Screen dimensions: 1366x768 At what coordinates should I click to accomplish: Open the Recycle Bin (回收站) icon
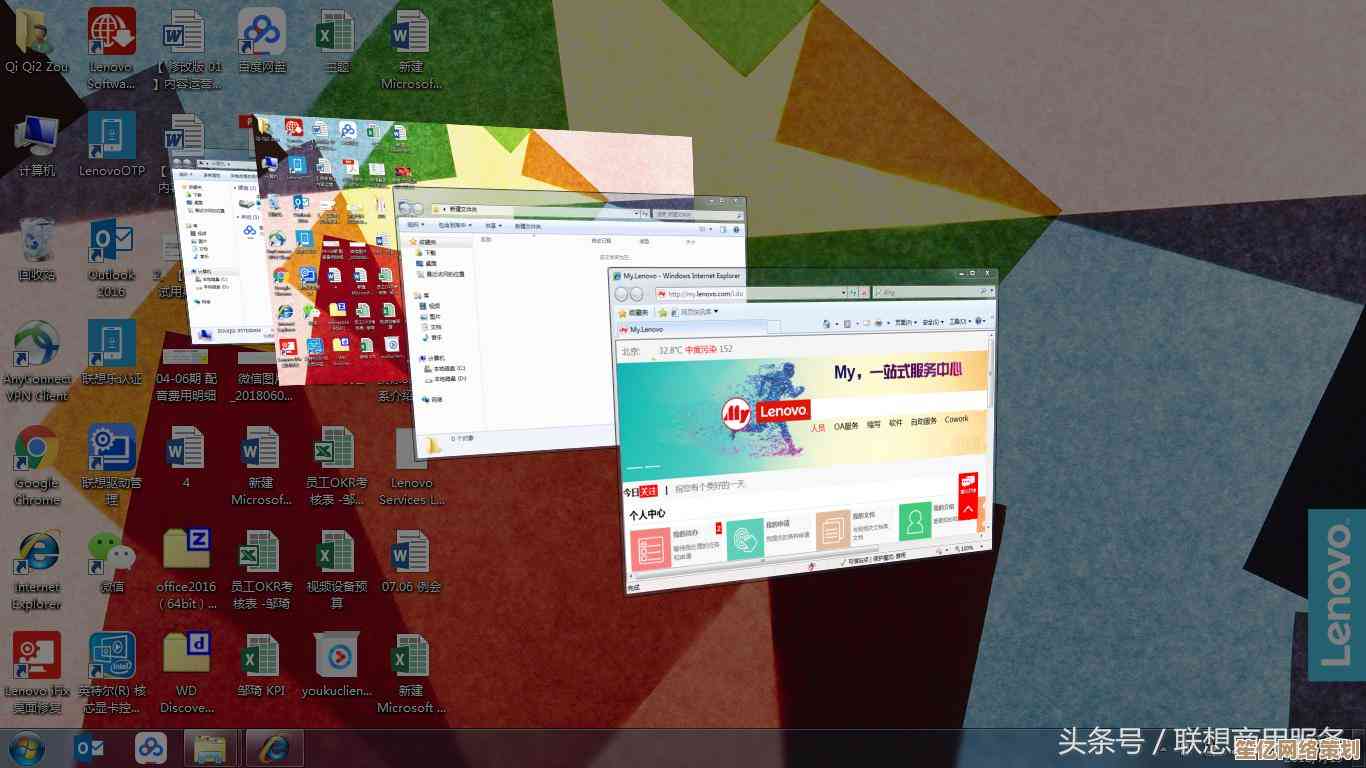click(x=37, y=243)
